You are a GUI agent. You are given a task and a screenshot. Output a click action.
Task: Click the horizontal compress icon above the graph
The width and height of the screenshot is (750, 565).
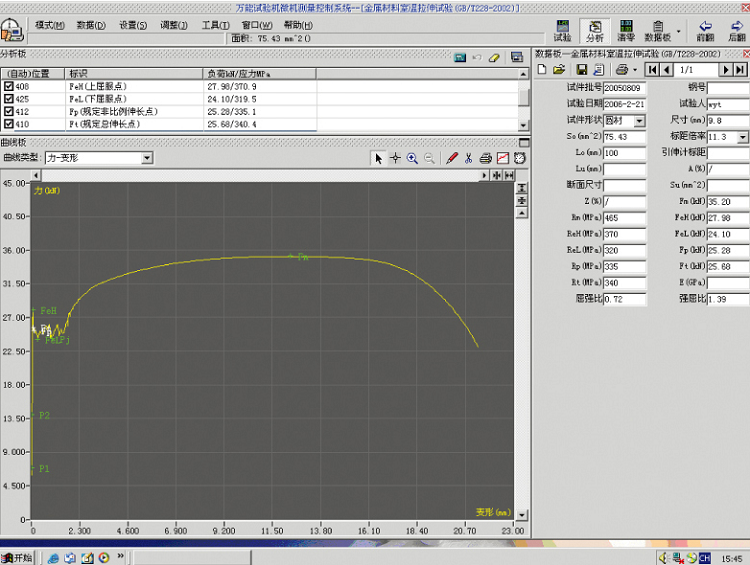497,176
